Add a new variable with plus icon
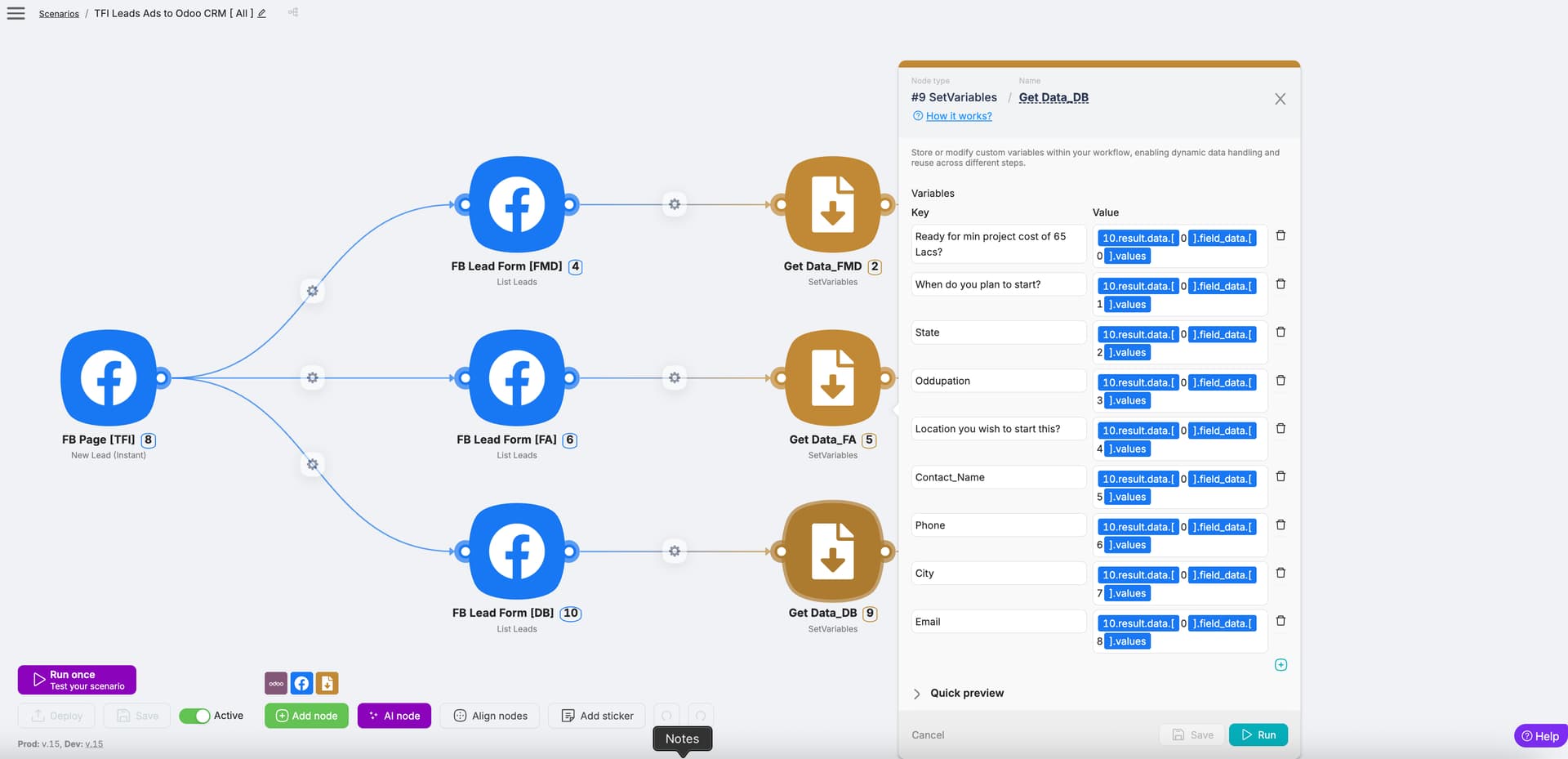Screen dimensions: 1568x759 click(1281, 665)
